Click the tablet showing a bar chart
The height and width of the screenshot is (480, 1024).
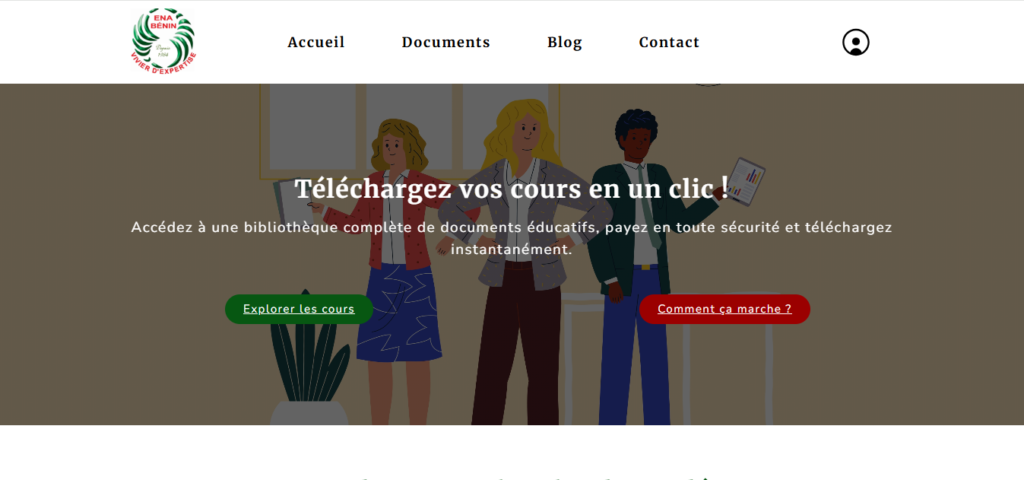(744, 179)
